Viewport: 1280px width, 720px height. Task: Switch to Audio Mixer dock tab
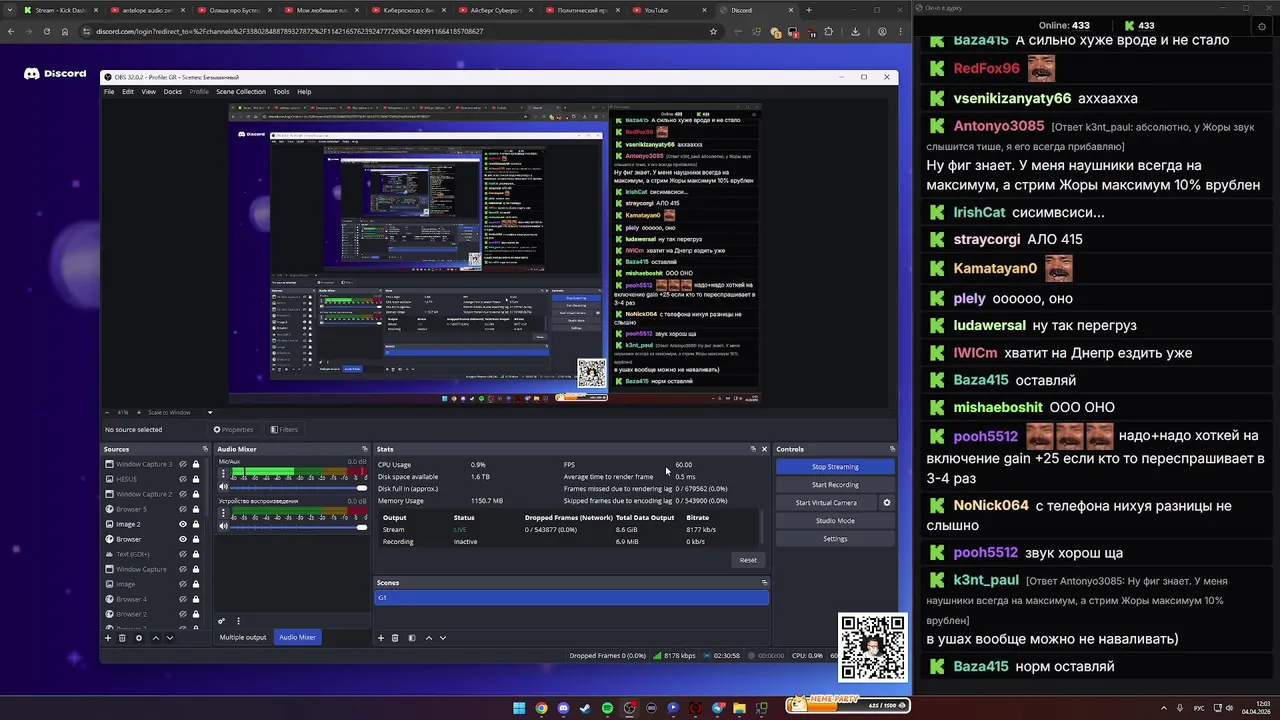pos(297,637)
